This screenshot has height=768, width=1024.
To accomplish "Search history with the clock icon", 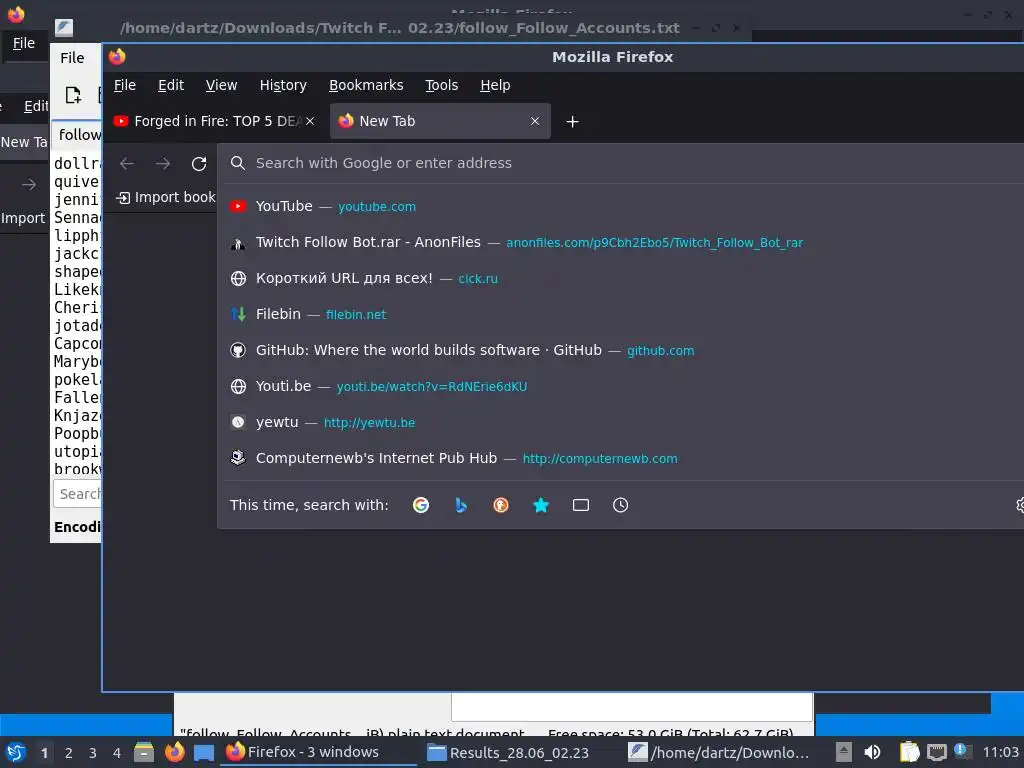I will [620, 505].
